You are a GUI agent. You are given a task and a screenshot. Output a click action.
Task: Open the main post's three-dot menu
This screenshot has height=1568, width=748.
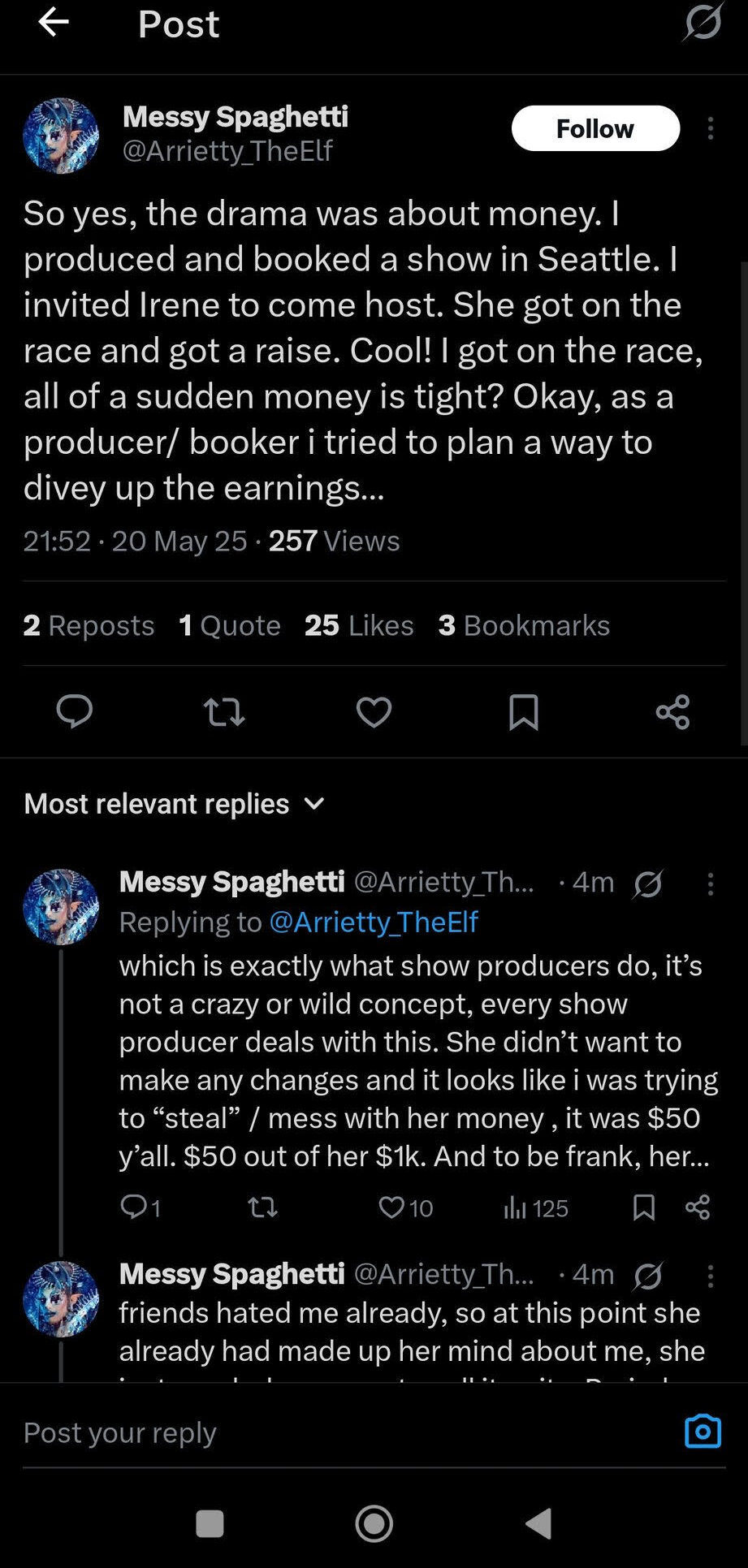click(x=711, y=128)
